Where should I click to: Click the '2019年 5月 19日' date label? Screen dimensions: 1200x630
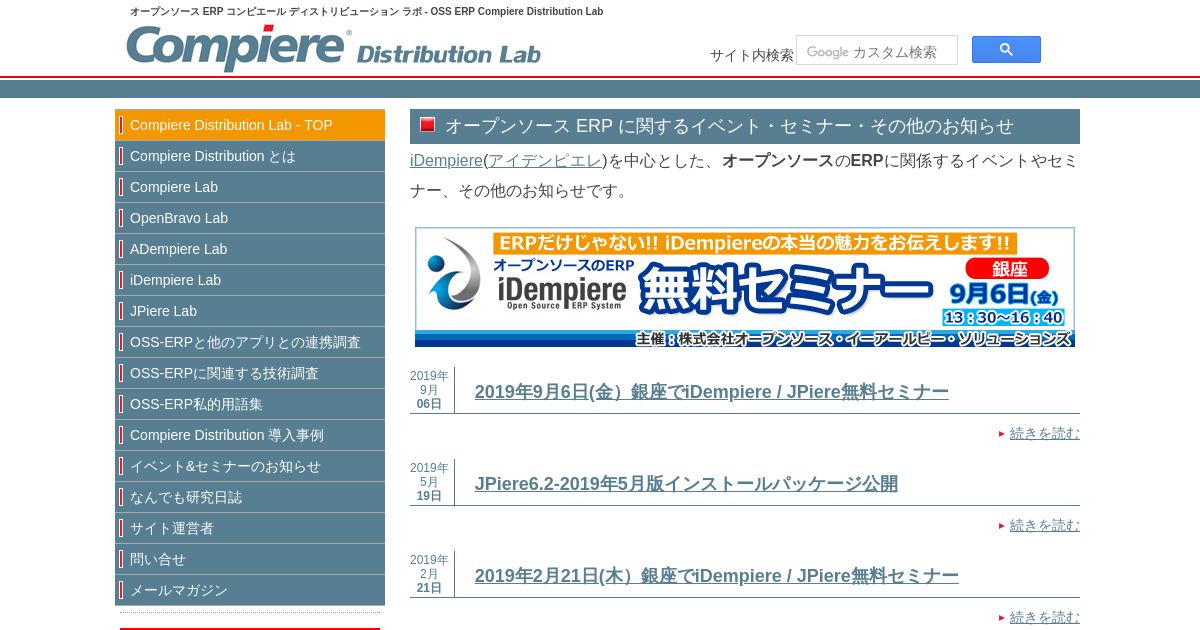(429, 482)
